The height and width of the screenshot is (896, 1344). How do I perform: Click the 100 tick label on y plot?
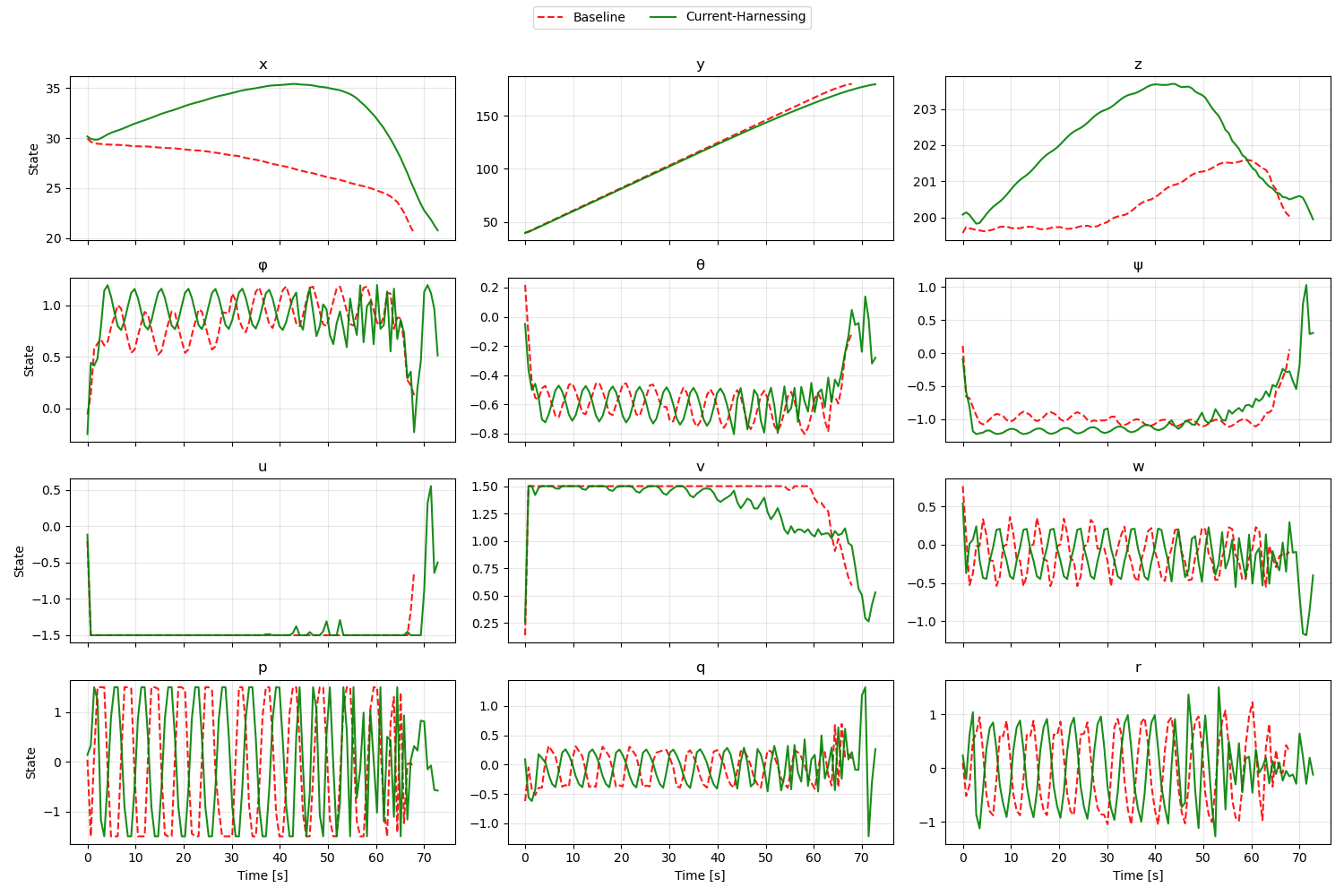click(488, 169)
